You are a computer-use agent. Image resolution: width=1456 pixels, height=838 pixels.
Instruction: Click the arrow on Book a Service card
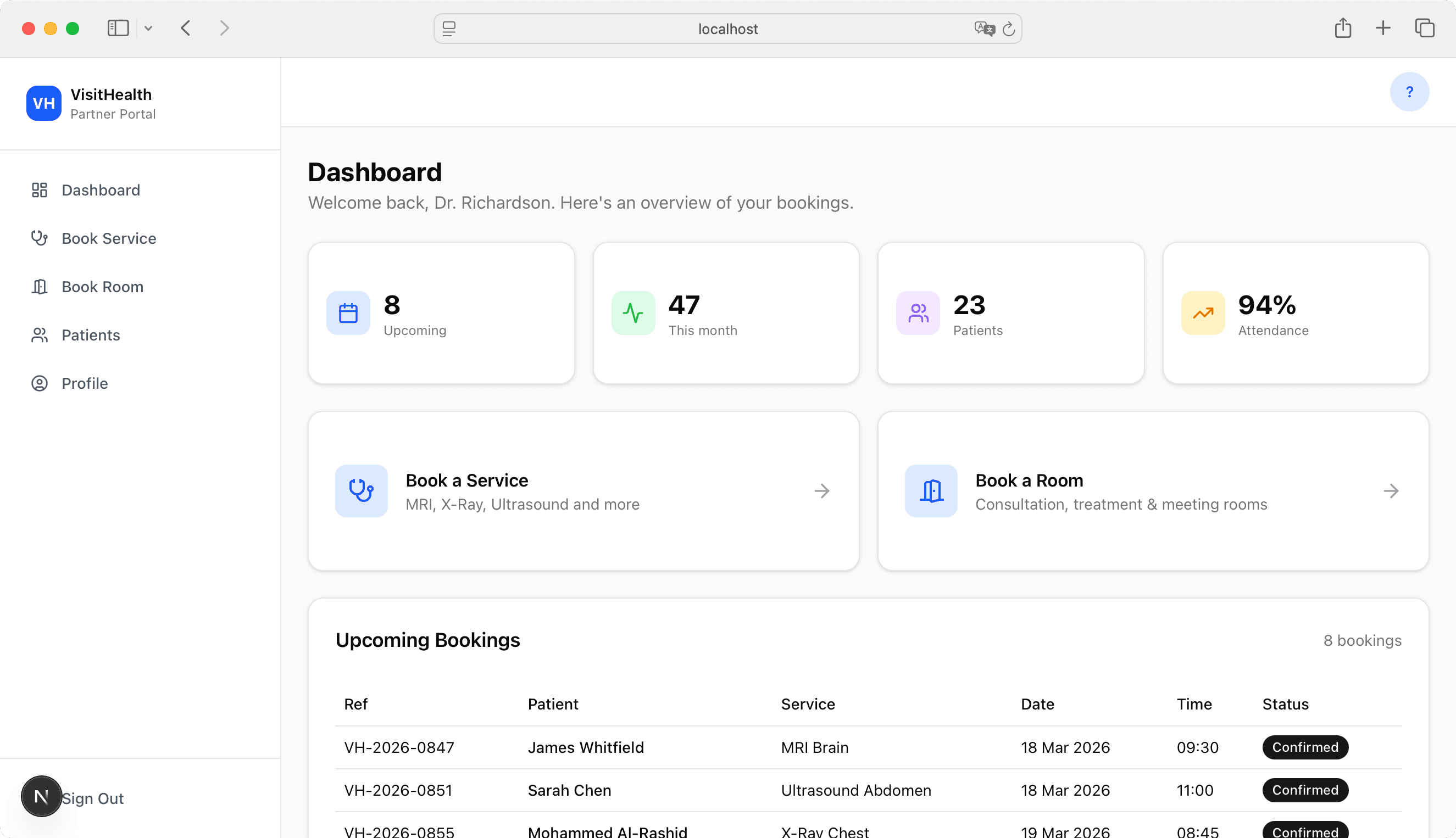tap(822, 491)
